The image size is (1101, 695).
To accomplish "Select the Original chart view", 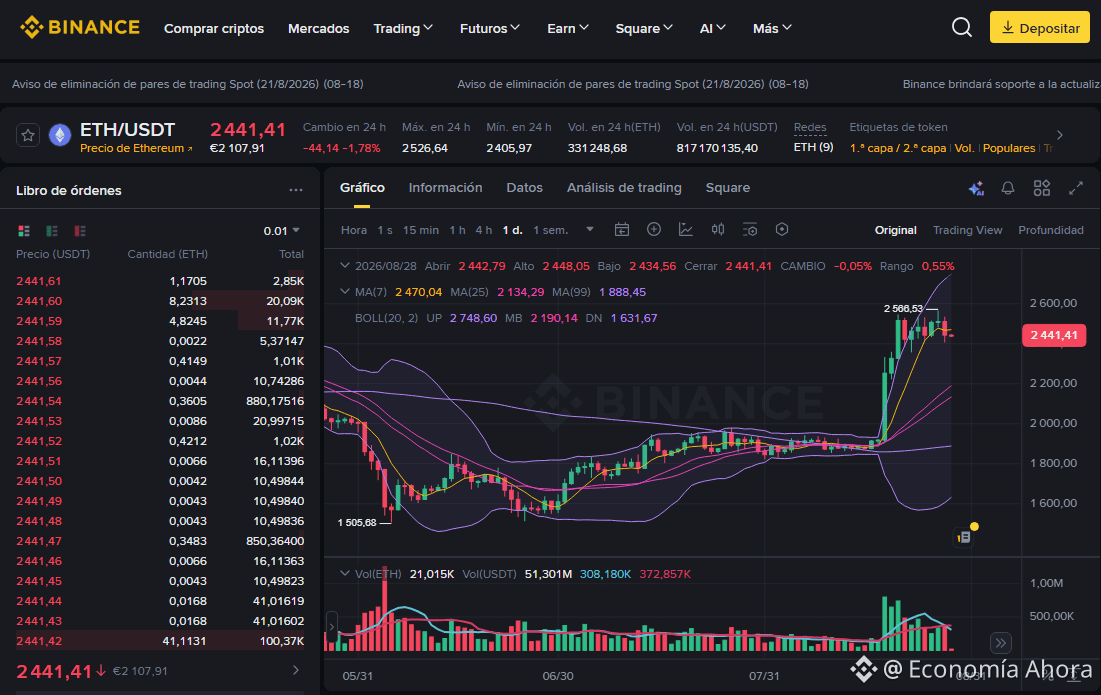I will 895,230.
